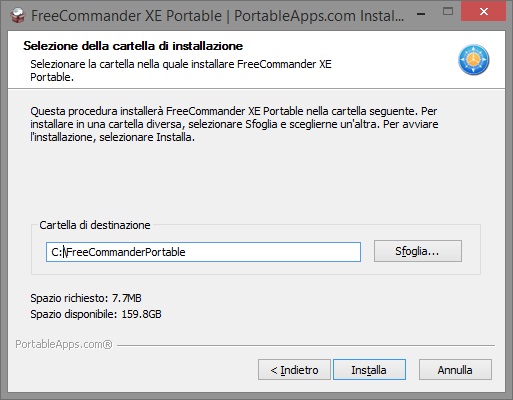Click the blue PortableApps compass logo

(474, 60)
